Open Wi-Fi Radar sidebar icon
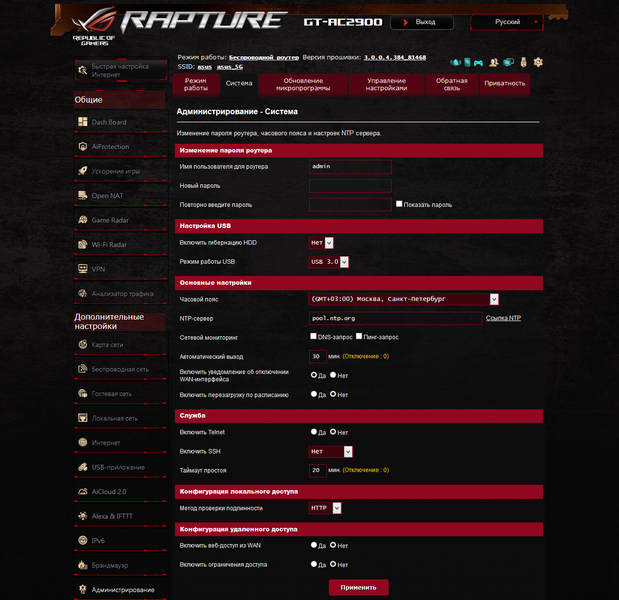 click(x=83, y=244)
